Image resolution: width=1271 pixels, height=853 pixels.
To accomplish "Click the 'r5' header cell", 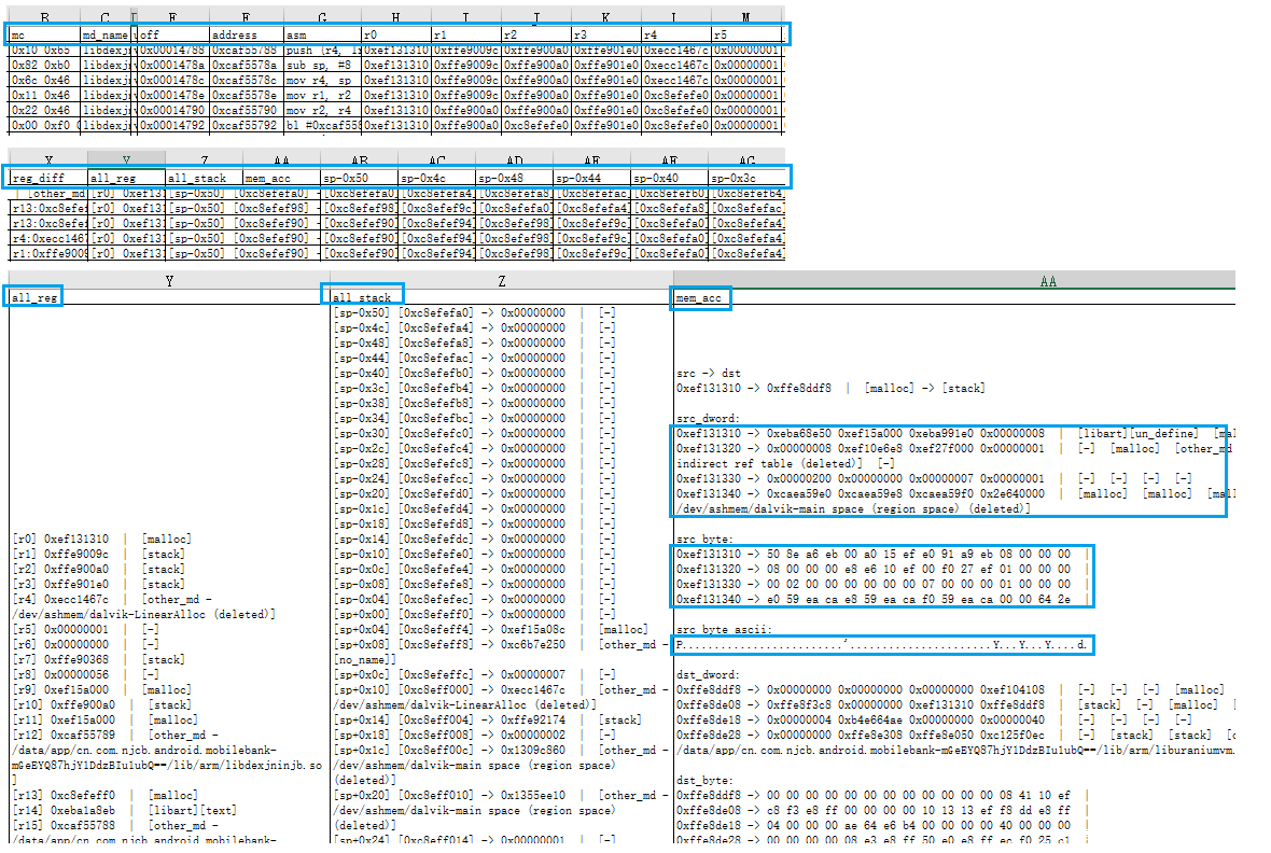I will pyautogui.click(x=746, y=35).
